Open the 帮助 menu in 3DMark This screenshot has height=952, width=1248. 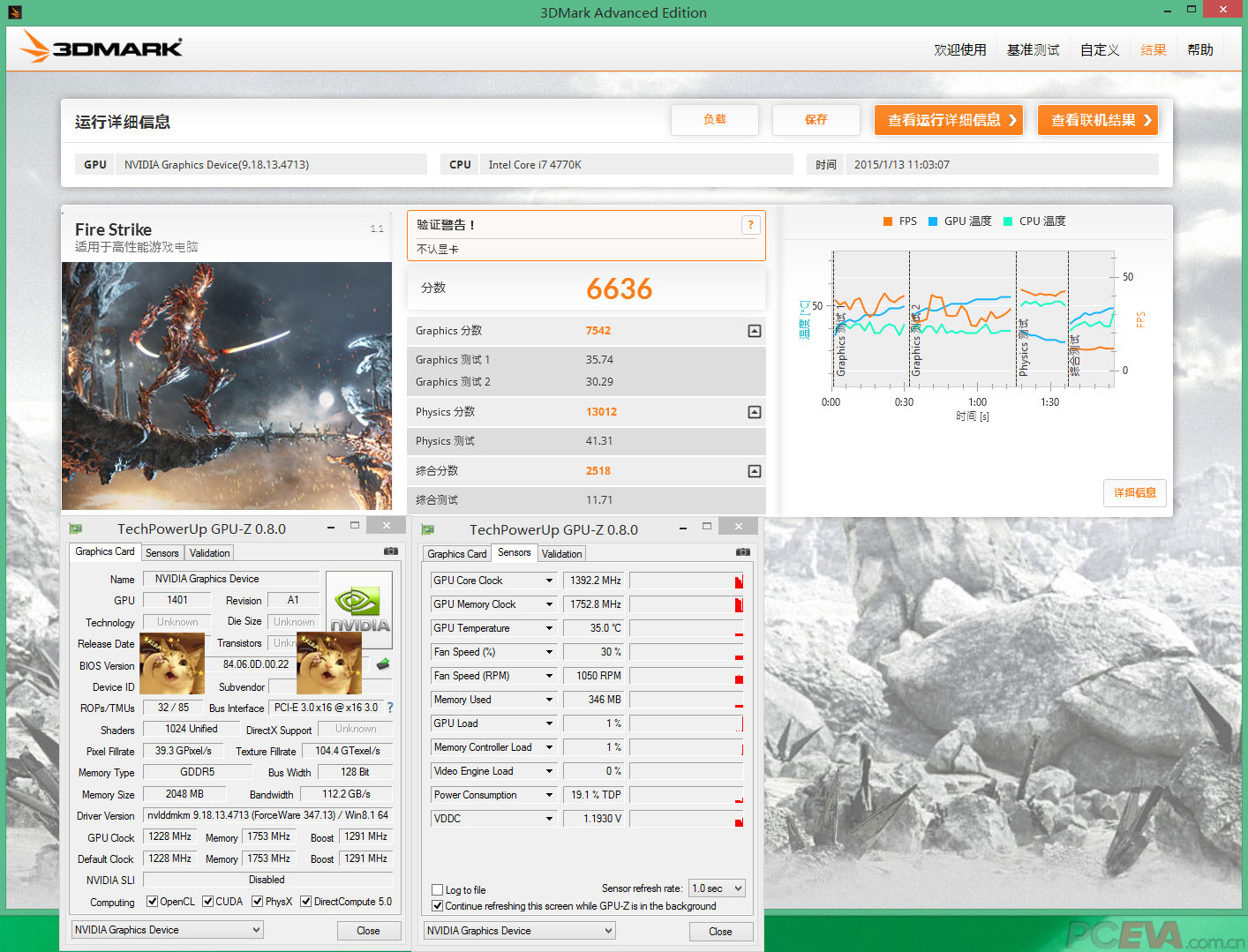click(1200, 49)
